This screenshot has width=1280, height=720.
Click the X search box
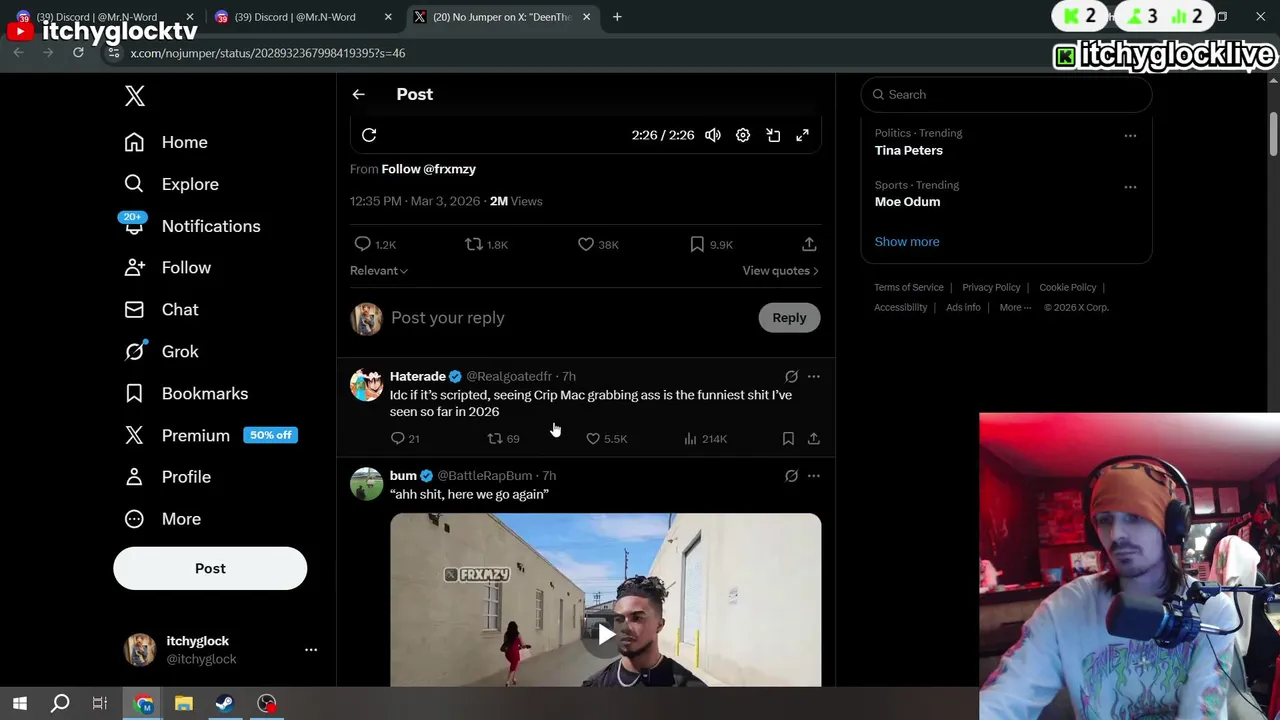[x=1006, y=94]
